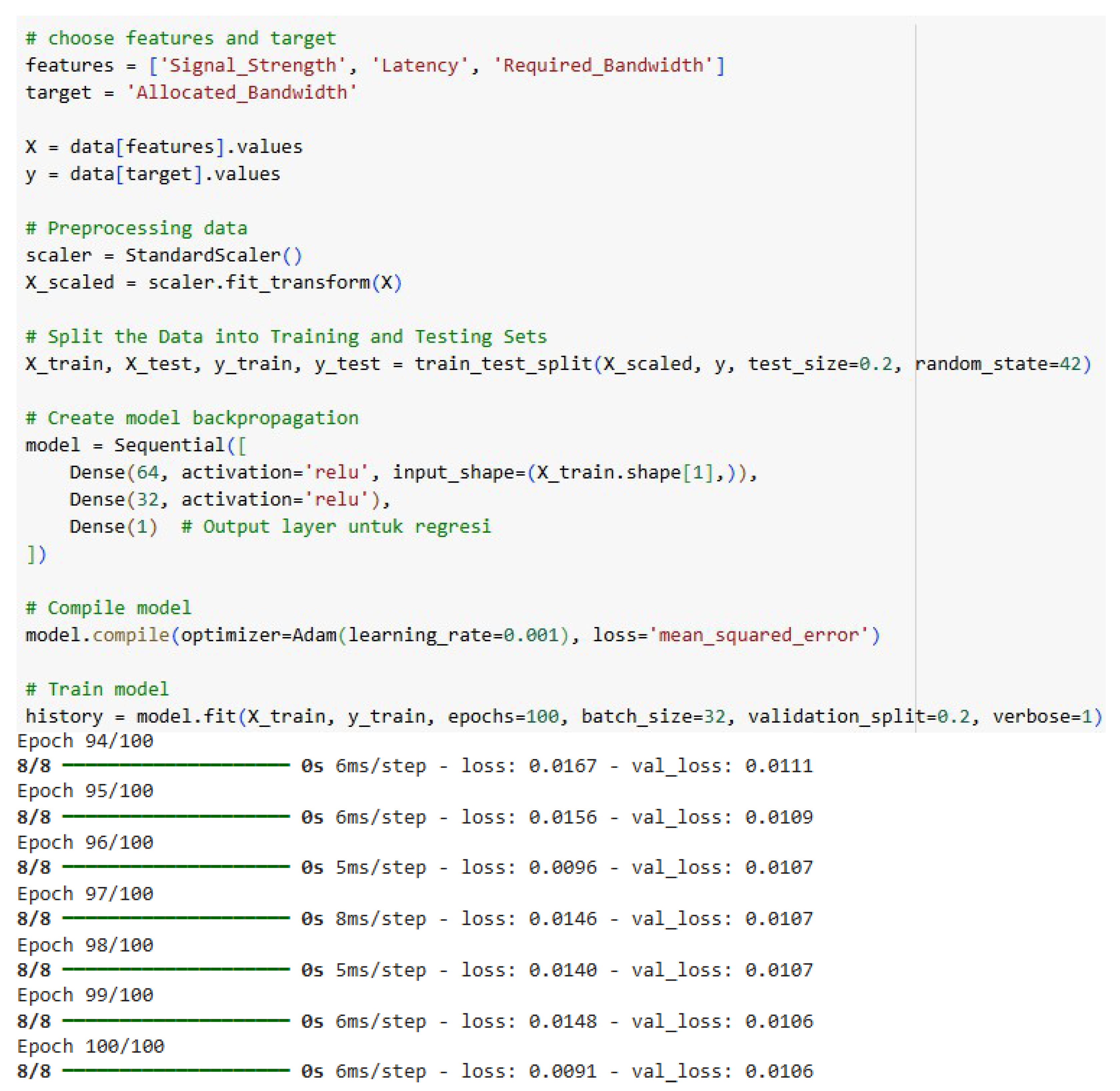Image resolution: width=1120 pixels, height=1091 pixels.
Task: Click the model.compile call
Action: tap(97, 635)
